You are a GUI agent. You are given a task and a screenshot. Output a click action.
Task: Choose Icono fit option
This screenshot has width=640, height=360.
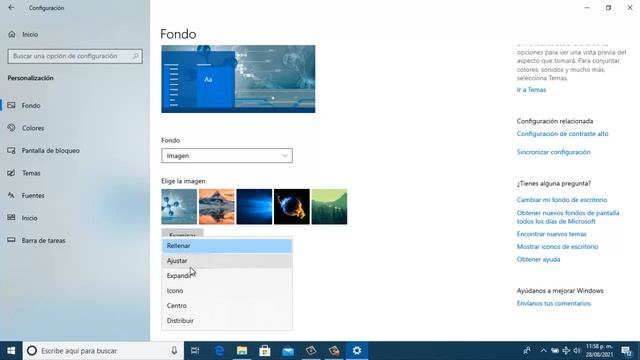(x=227, y=291)
